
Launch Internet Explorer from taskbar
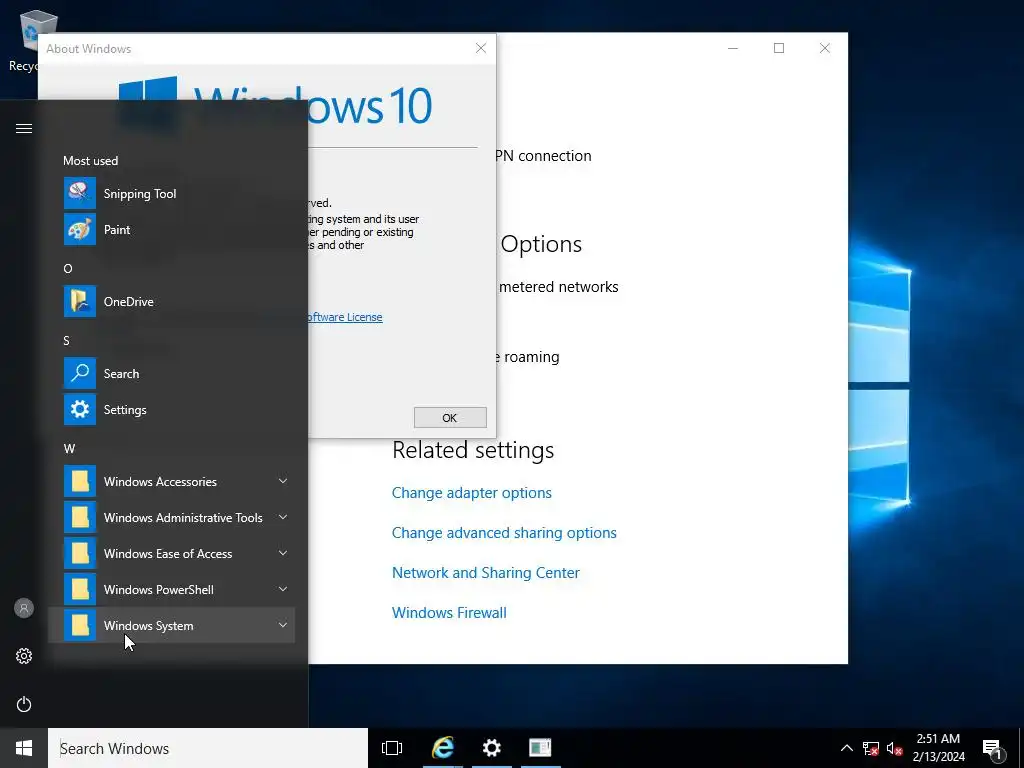(443, 748)
